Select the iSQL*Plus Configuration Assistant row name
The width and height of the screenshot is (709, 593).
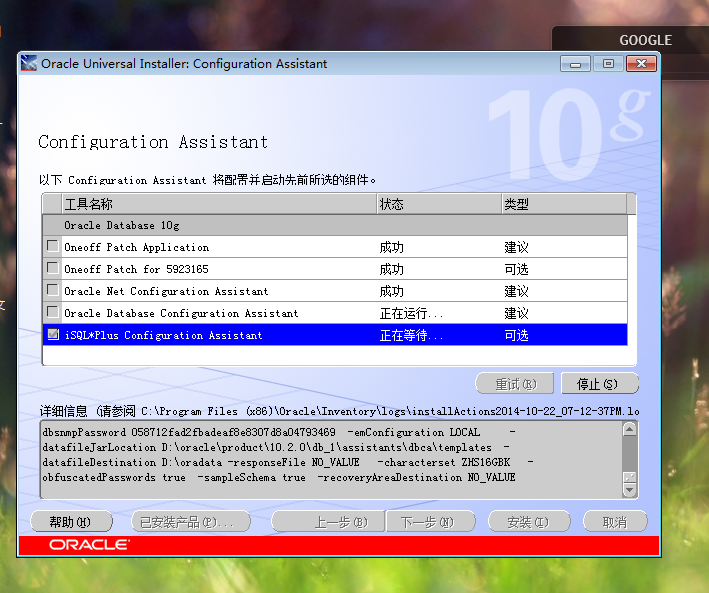click(163, 335)
